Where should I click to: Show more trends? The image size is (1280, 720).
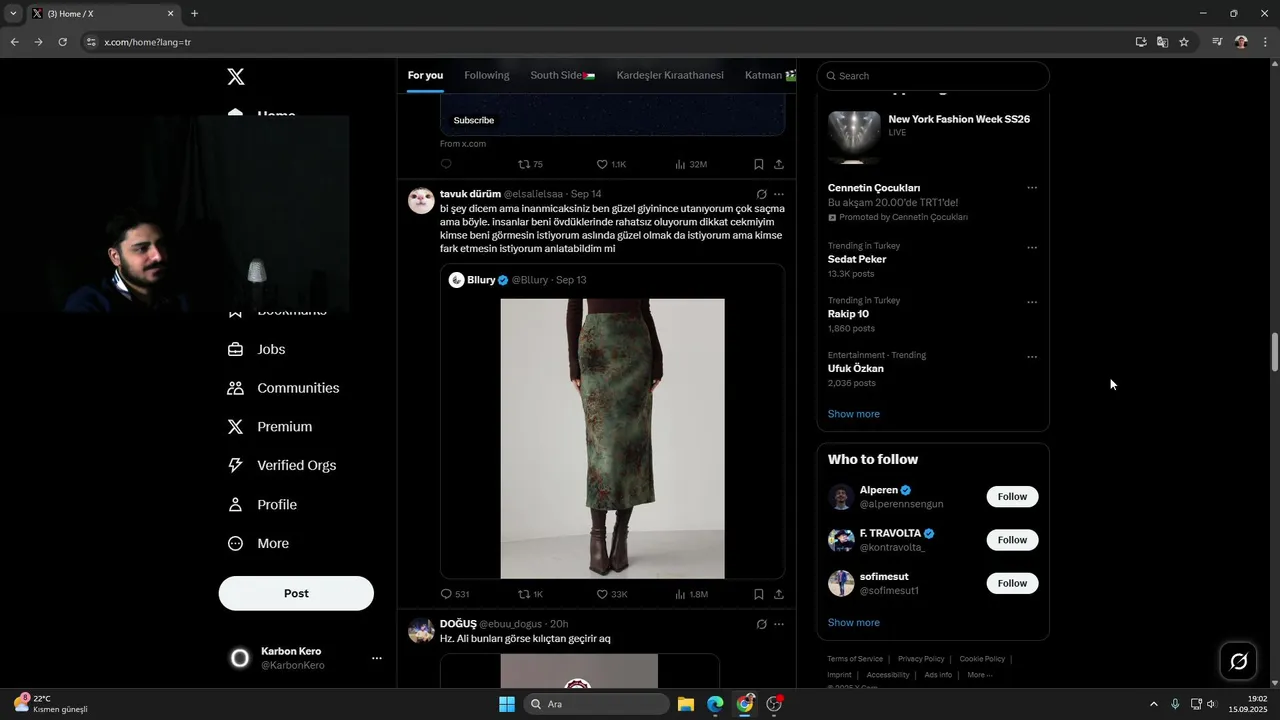point(854,414)
